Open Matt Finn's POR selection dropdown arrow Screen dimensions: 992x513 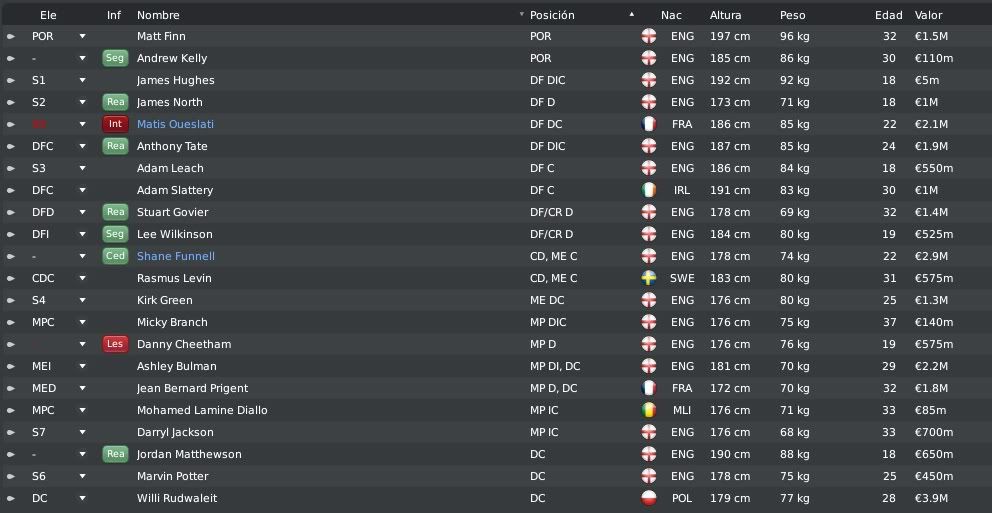tap(82, 37)
